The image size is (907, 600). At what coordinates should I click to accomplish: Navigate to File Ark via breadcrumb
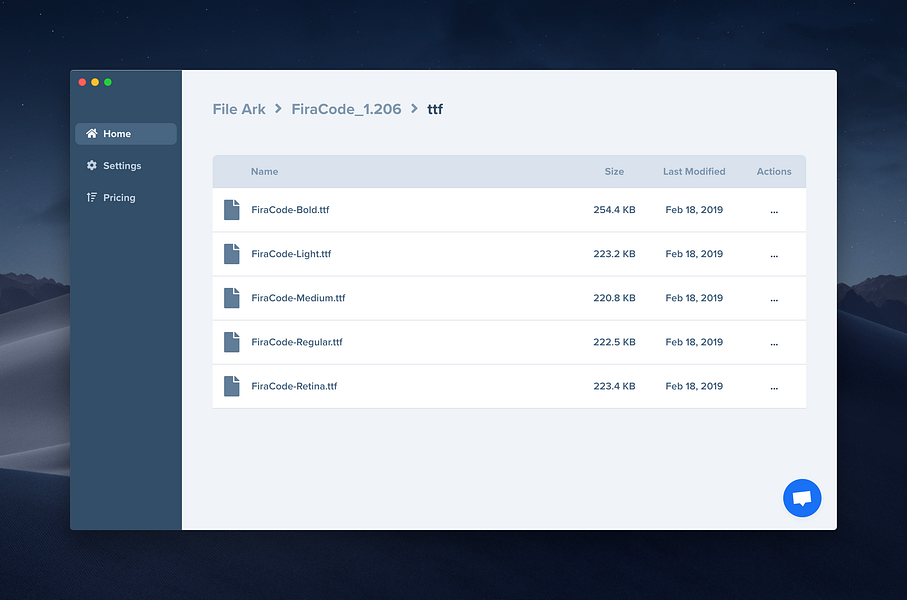[x=239, y=109]
